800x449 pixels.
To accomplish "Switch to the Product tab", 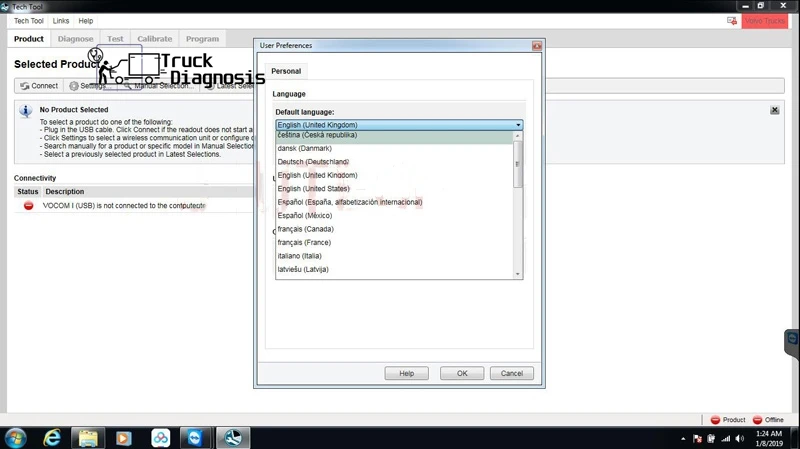I will (29, 39).
